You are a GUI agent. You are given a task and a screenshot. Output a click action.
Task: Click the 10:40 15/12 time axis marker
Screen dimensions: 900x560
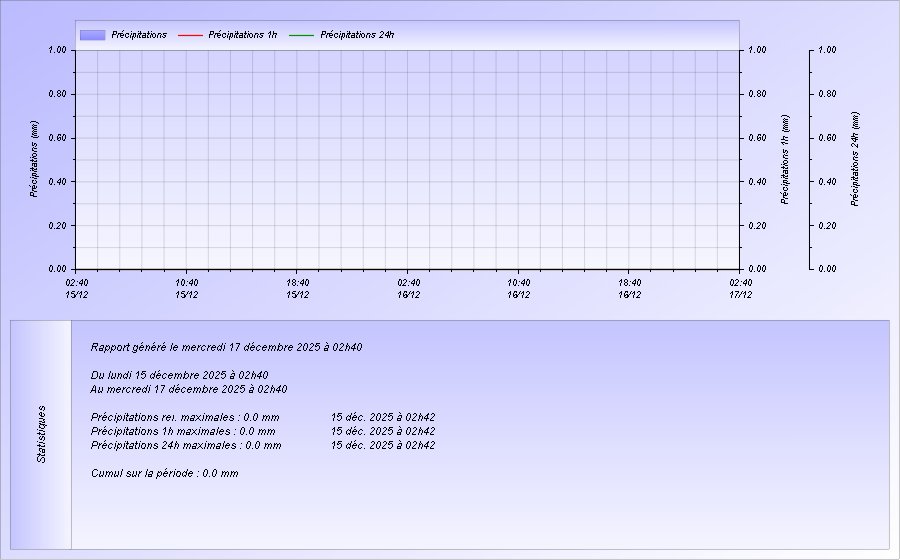click(x=186, y=288)
